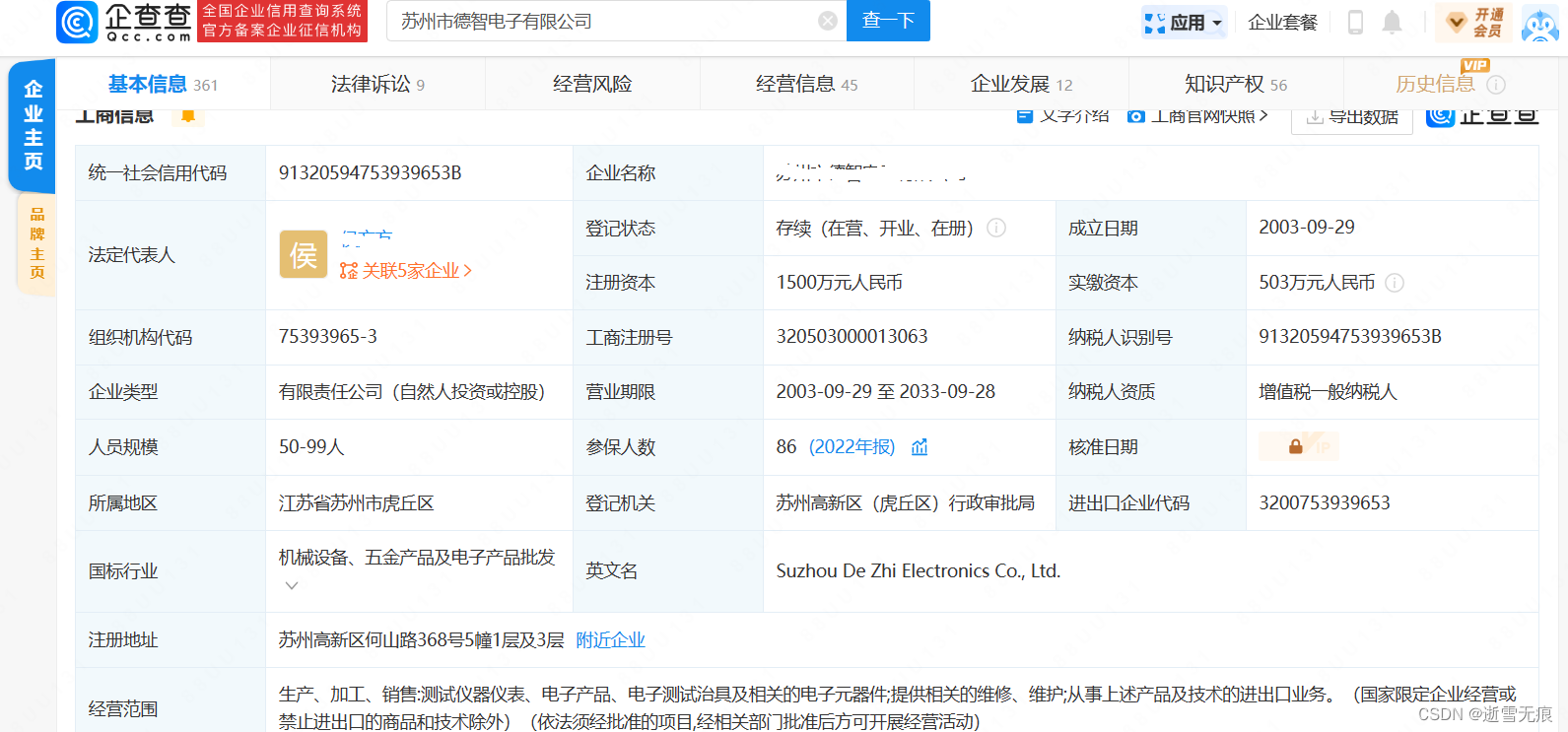Switch to 基本信息 tab

(163, 85)
